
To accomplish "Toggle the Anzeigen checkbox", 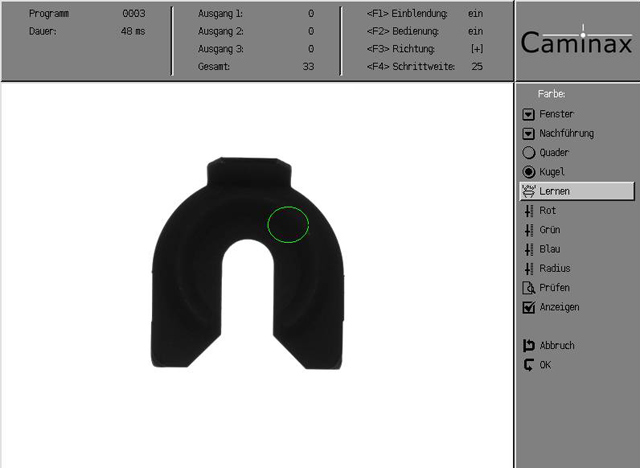I will point(529,307).
